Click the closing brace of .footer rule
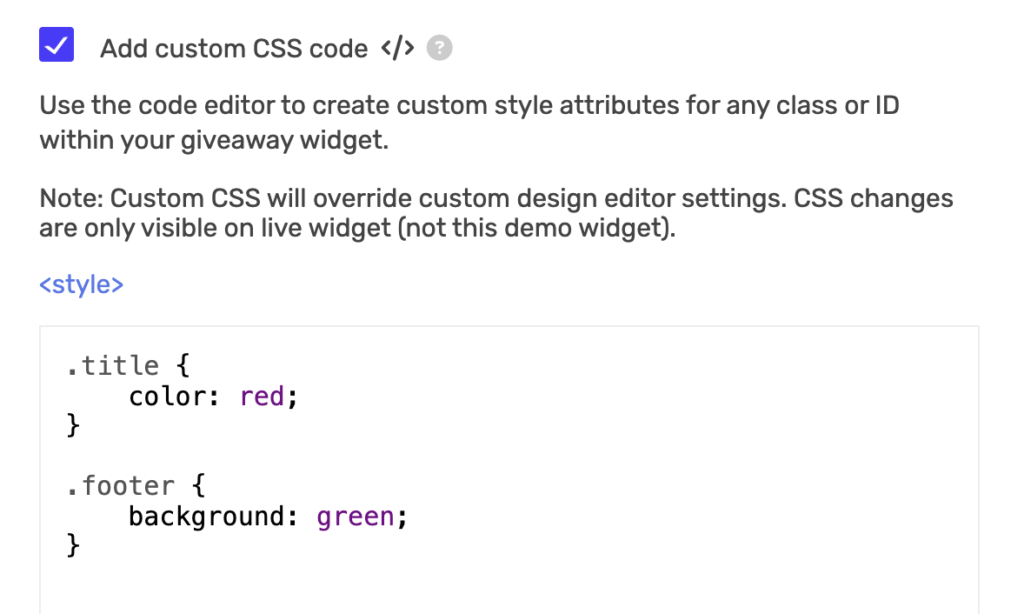This screenshot has width=1024, height=614. pyautogui.click(x=72, y=547)
